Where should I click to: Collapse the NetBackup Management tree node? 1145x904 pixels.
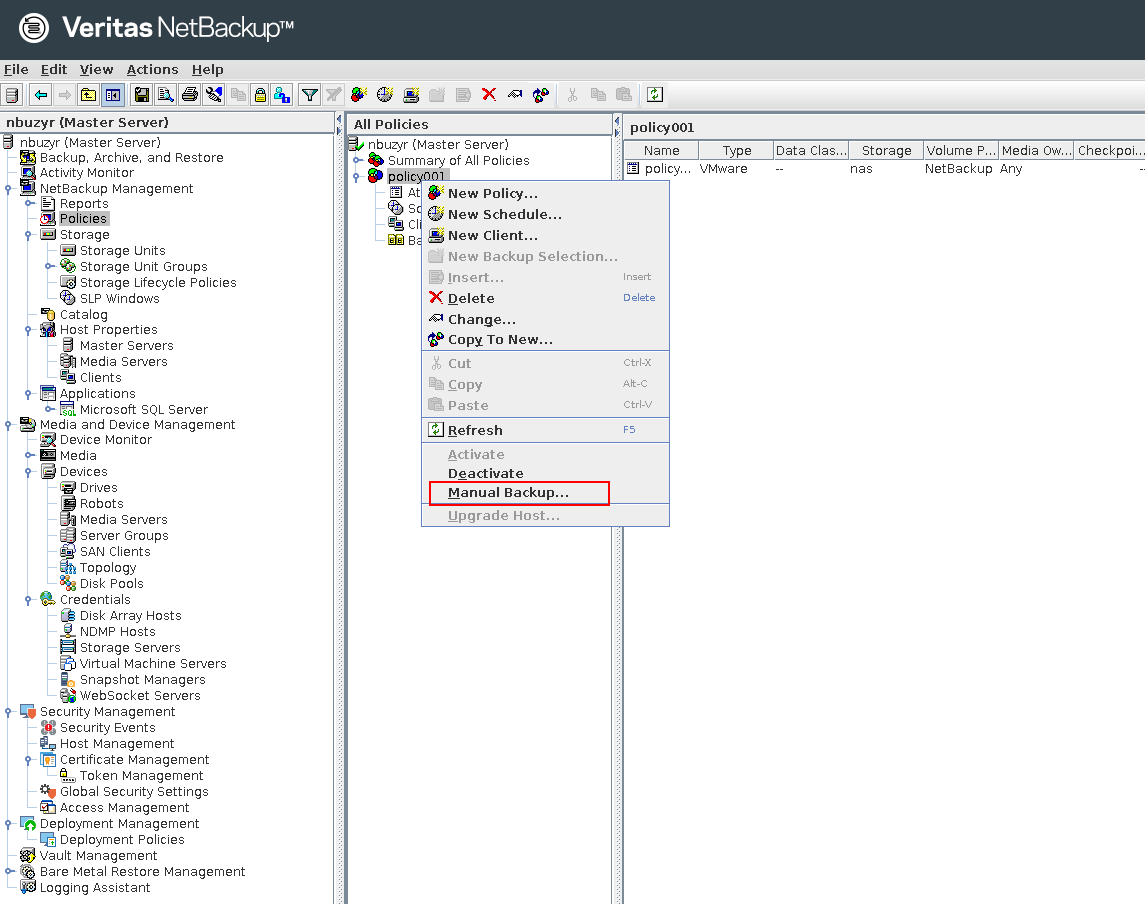tap(8, 189)
